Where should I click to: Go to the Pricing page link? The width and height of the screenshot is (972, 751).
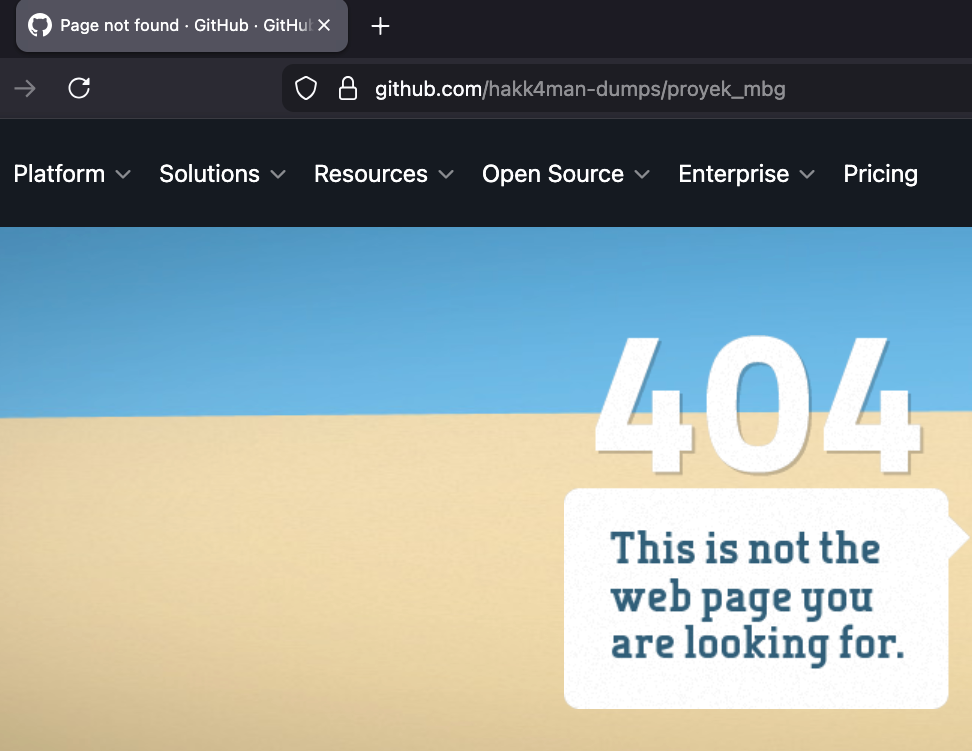point(880,174)
